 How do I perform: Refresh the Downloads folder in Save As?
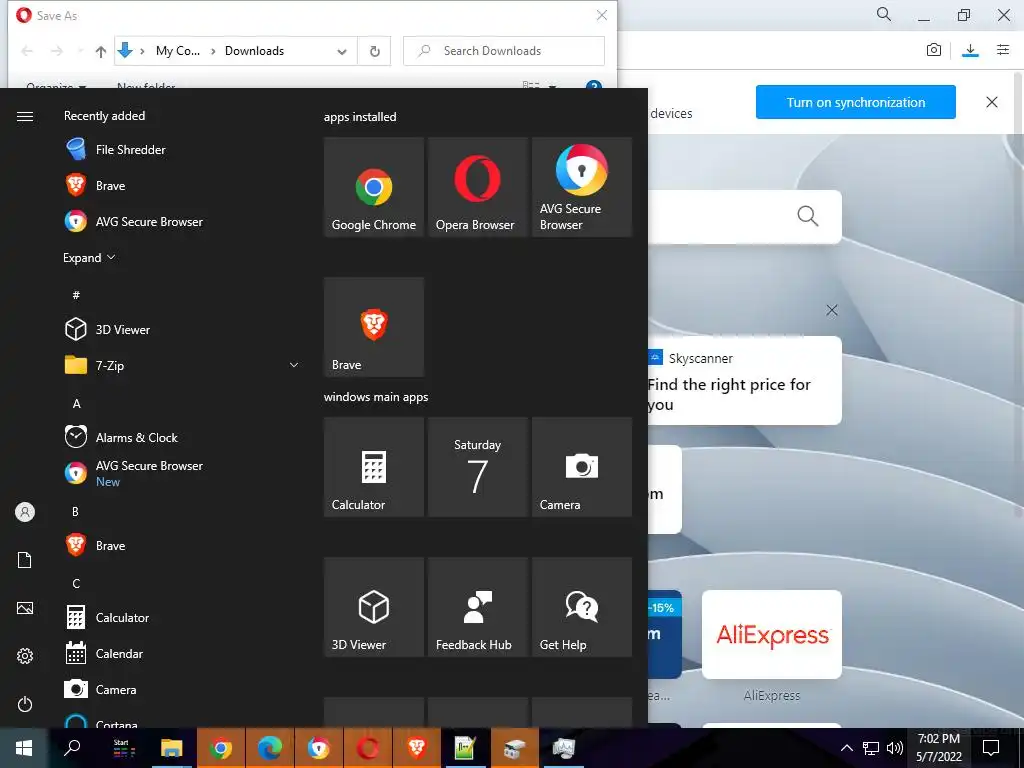(x=374, y=51)
